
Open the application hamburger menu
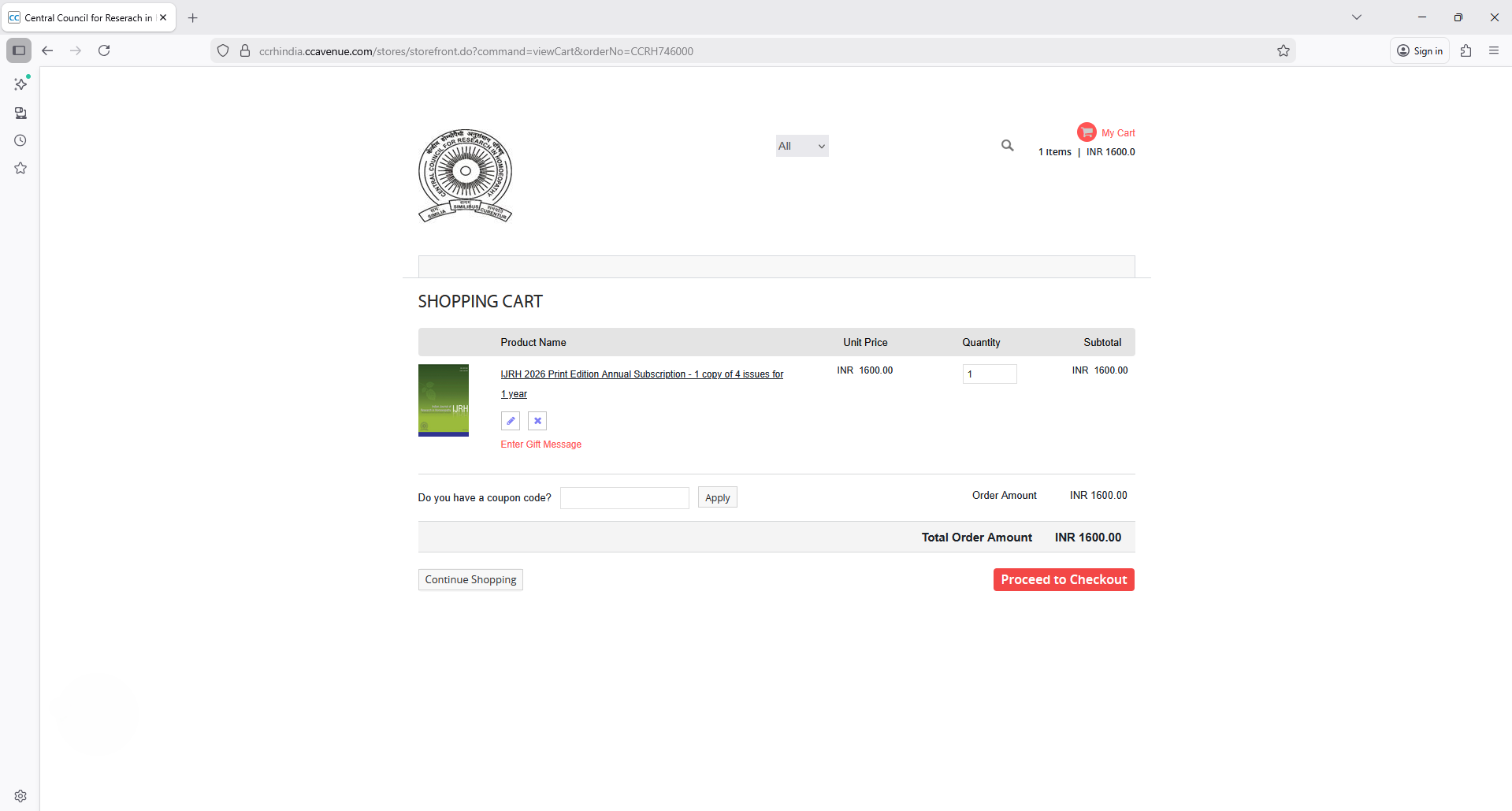[x=1493, y=51]
